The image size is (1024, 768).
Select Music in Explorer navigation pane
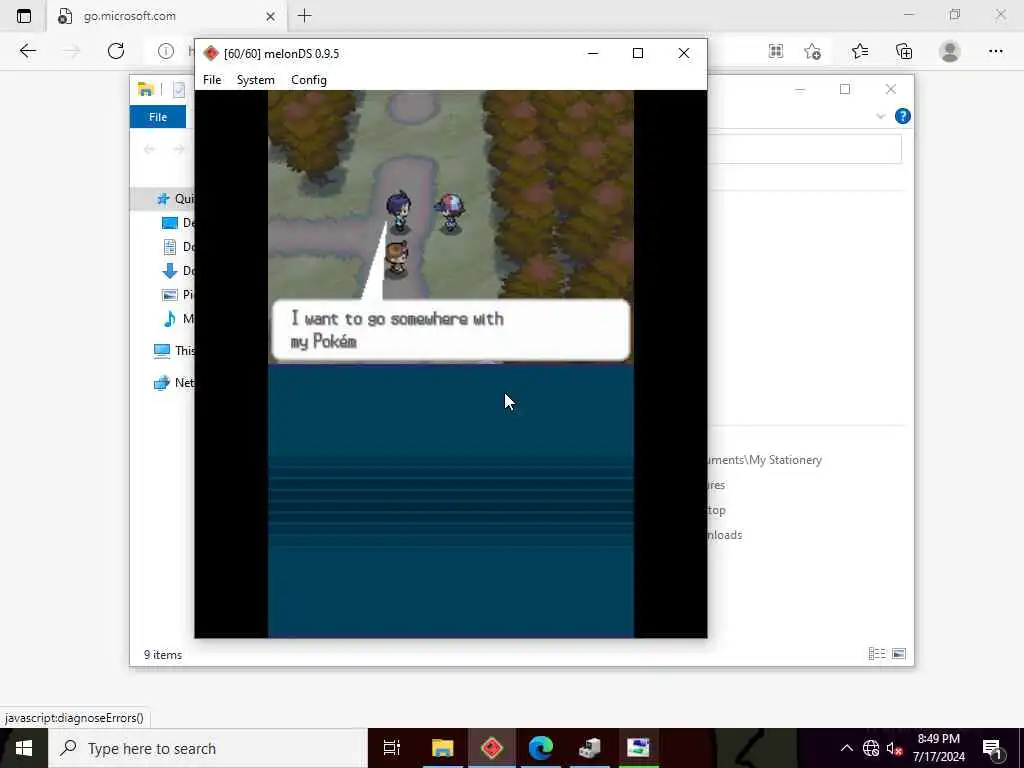[x=178, y=319]
